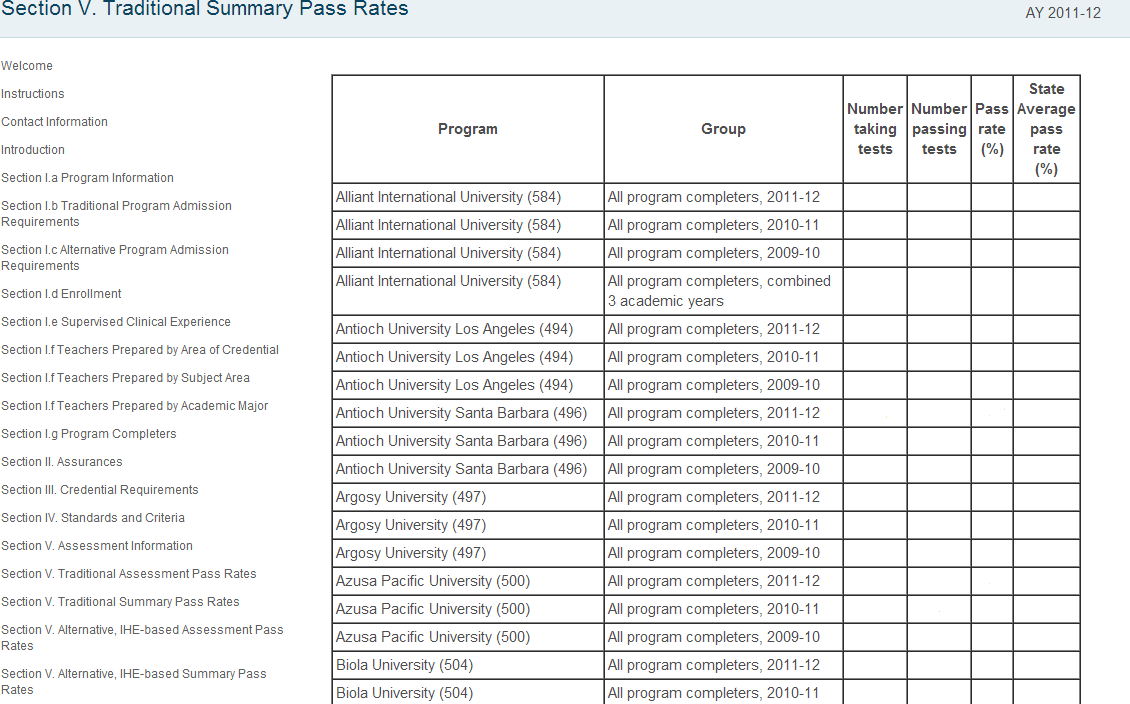Viewport: 1130px width, 704px height.
Task: Open Alternative, IHE-based Assessment Pass Rates
Action: [x=142, y=638]
